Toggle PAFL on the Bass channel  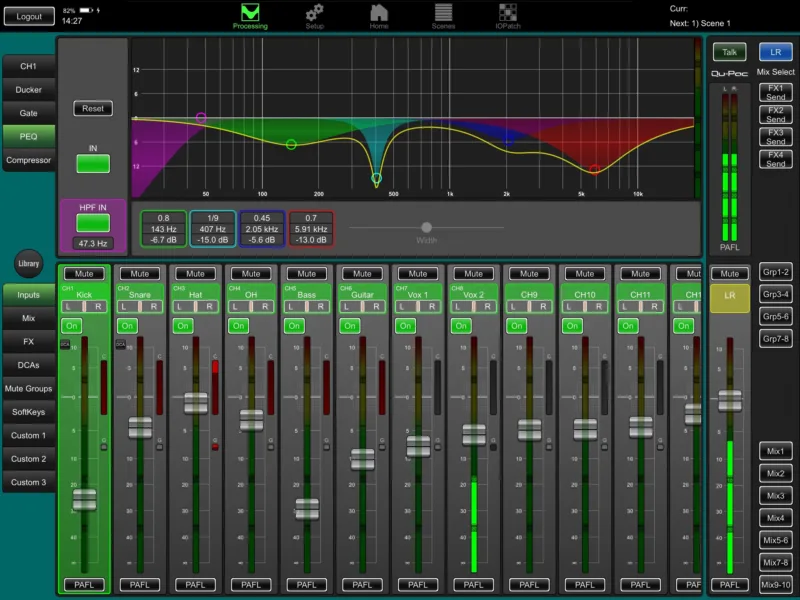tap(307, 585)
